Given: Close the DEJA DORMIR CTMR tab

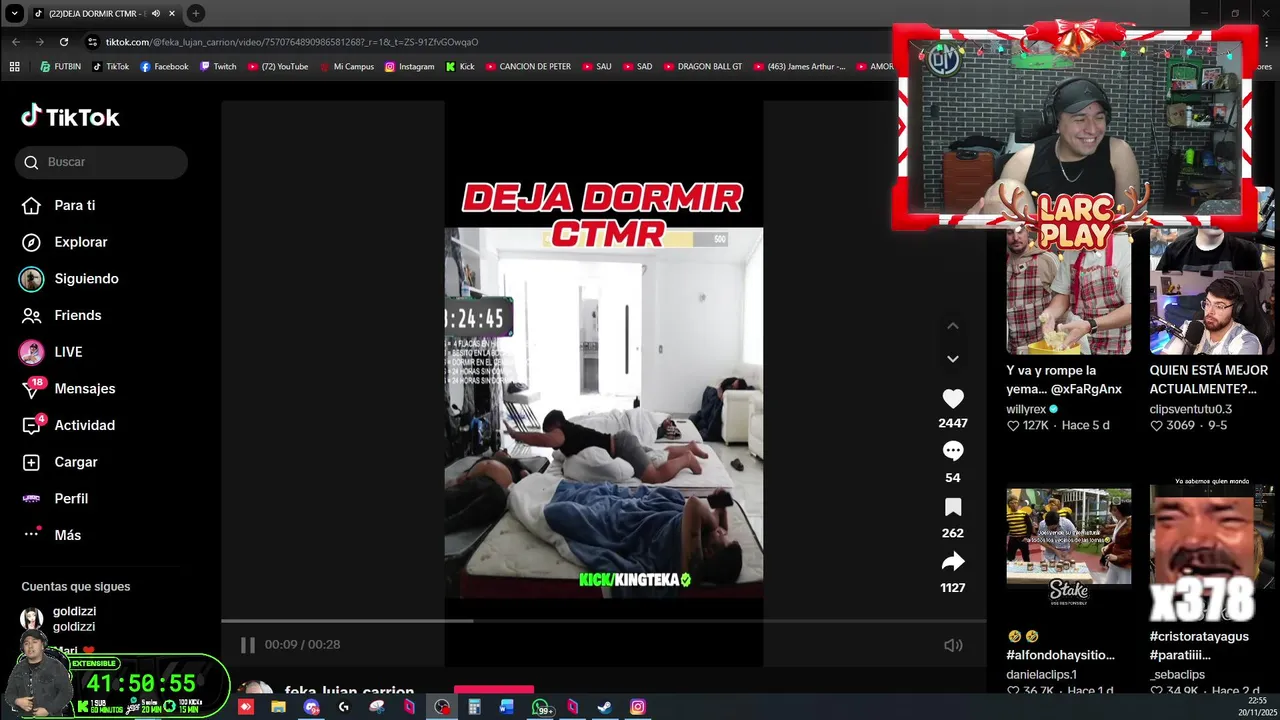Looking at the screenshot, I should [172, 13].
